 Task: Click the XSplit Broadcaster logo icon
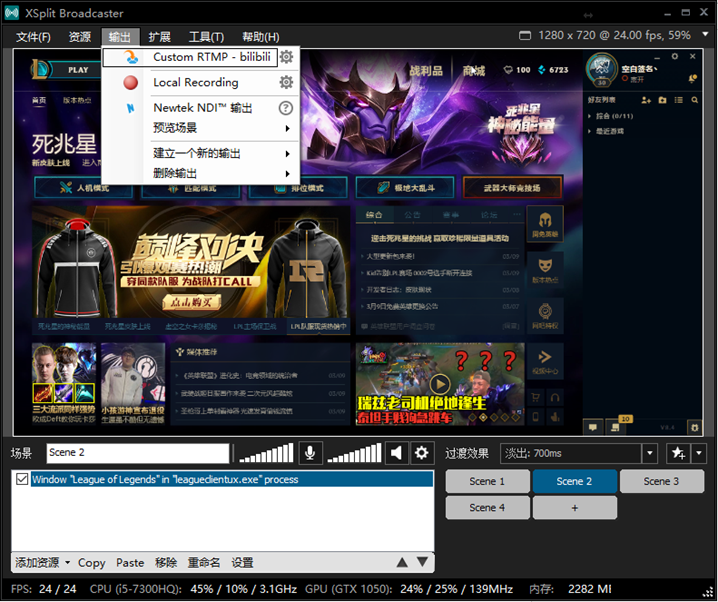tap(11, 12)
